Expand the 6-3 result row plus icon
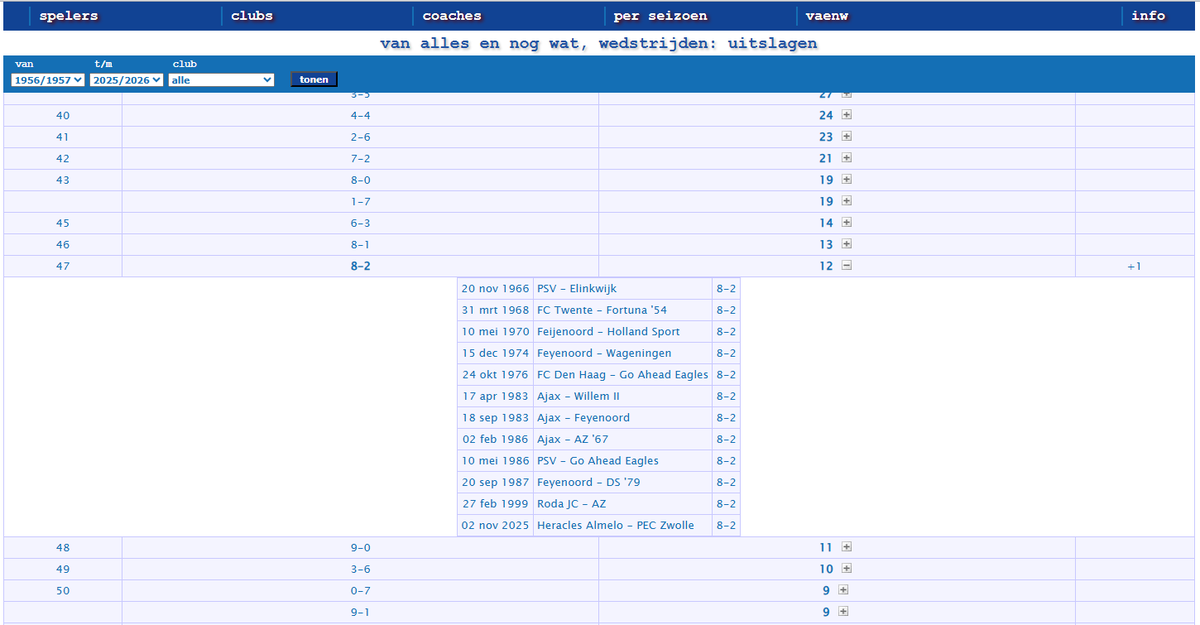This screenshot has width=1200, height=625. coord(846,223)
